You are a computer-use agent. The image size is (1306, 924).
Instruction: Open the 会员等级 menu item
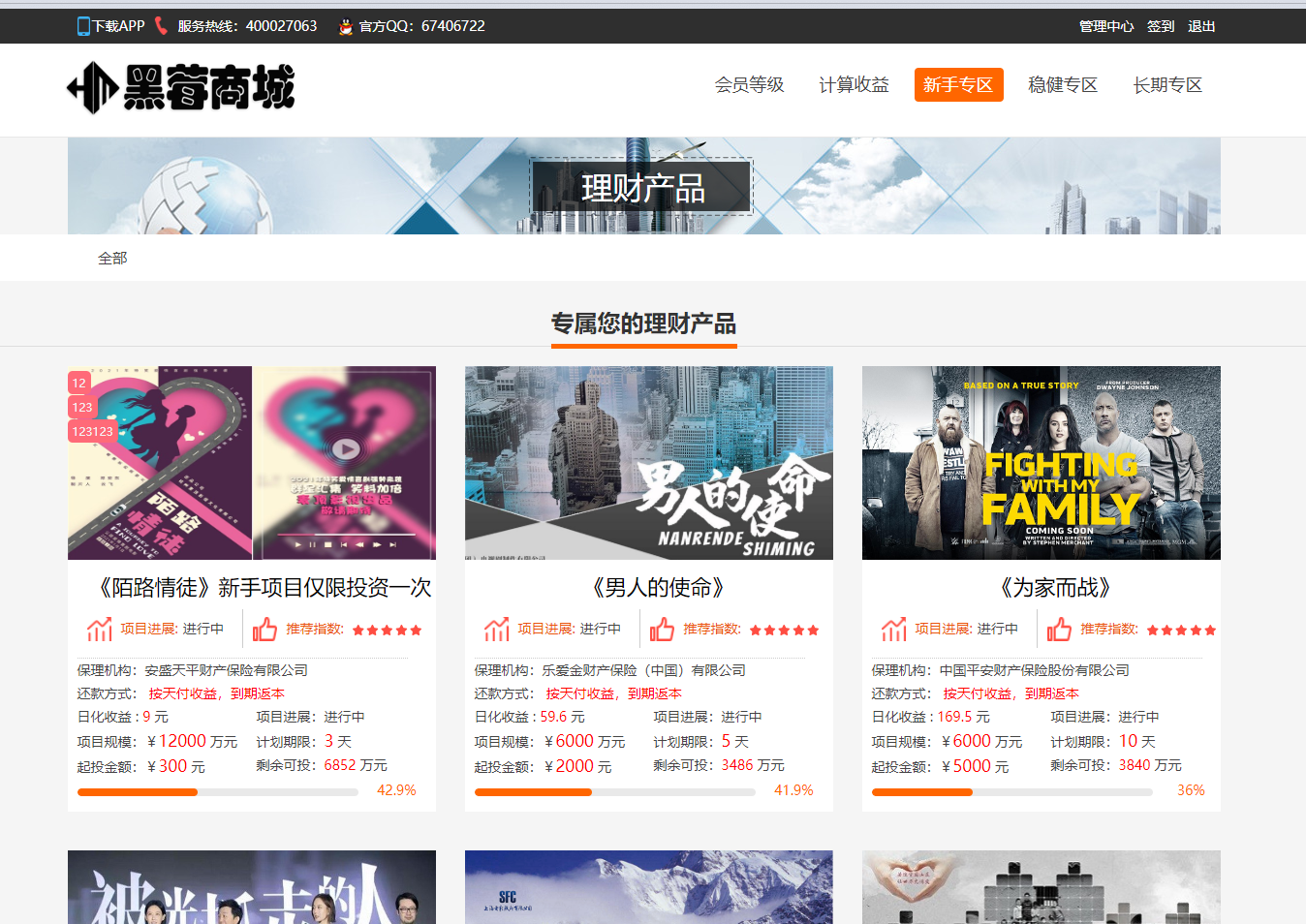coord(749,84)
